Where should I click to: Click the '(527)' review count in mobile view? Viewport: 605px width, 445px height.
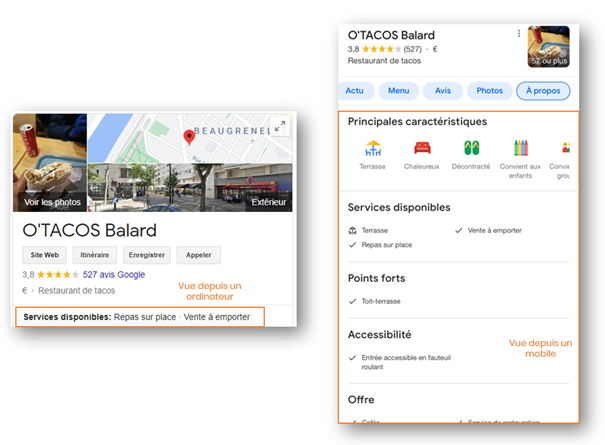pos(412,49)
